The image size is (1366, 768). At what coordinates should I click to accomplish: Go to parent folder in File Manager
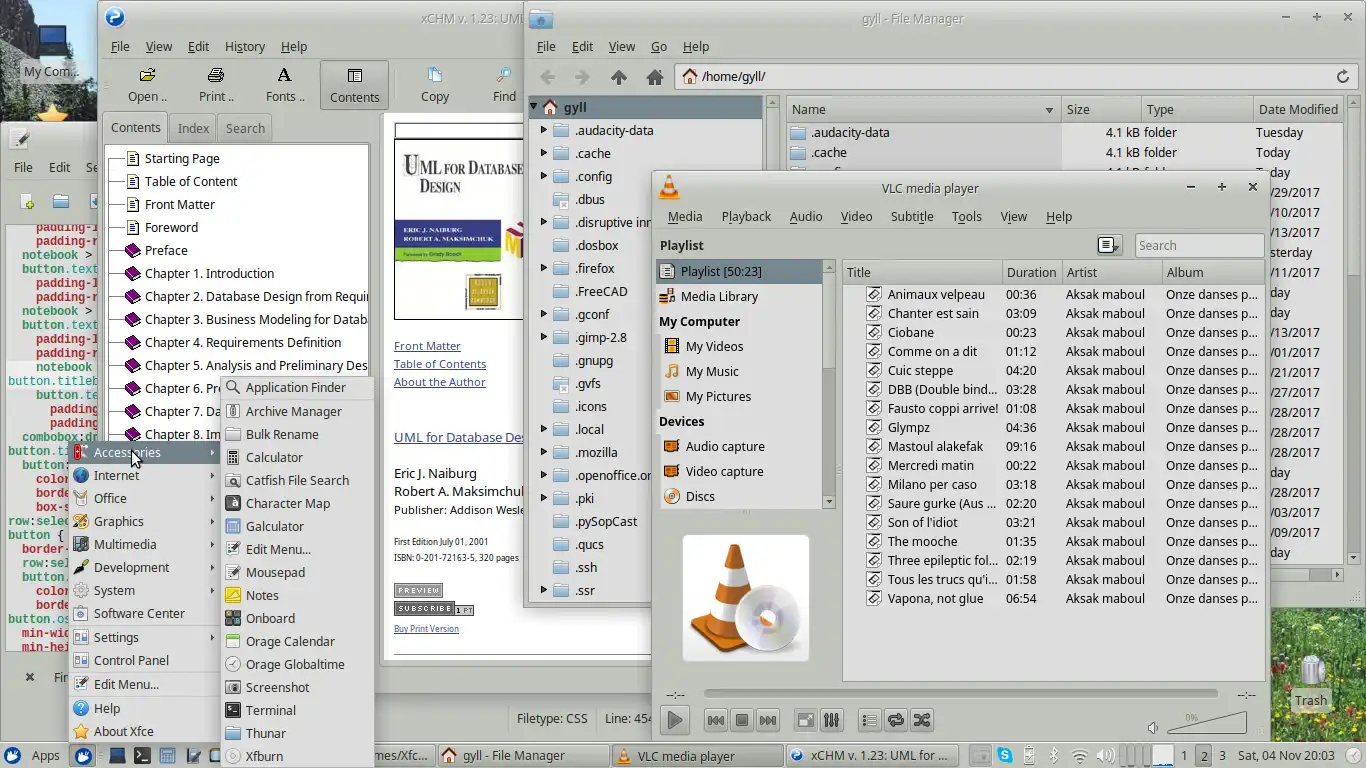tap(619, 77)
